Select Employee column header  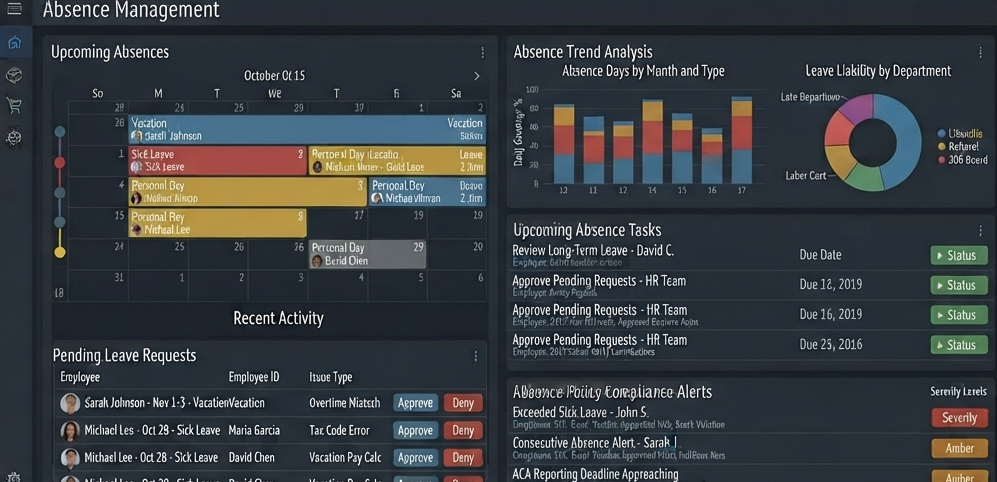point(80,377)
